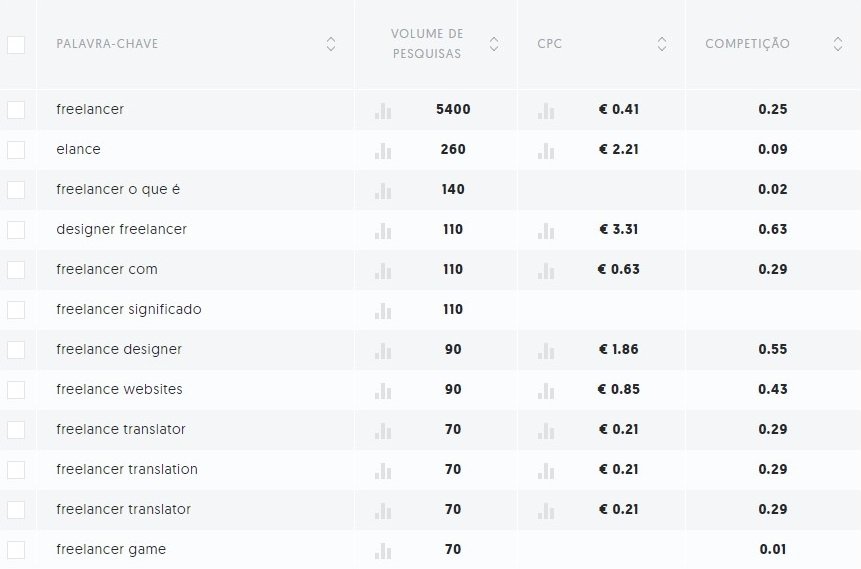Click the Competição column header label
Viewport: 861px width, 569px height.
pyautogui.click(x=747, y=44)
